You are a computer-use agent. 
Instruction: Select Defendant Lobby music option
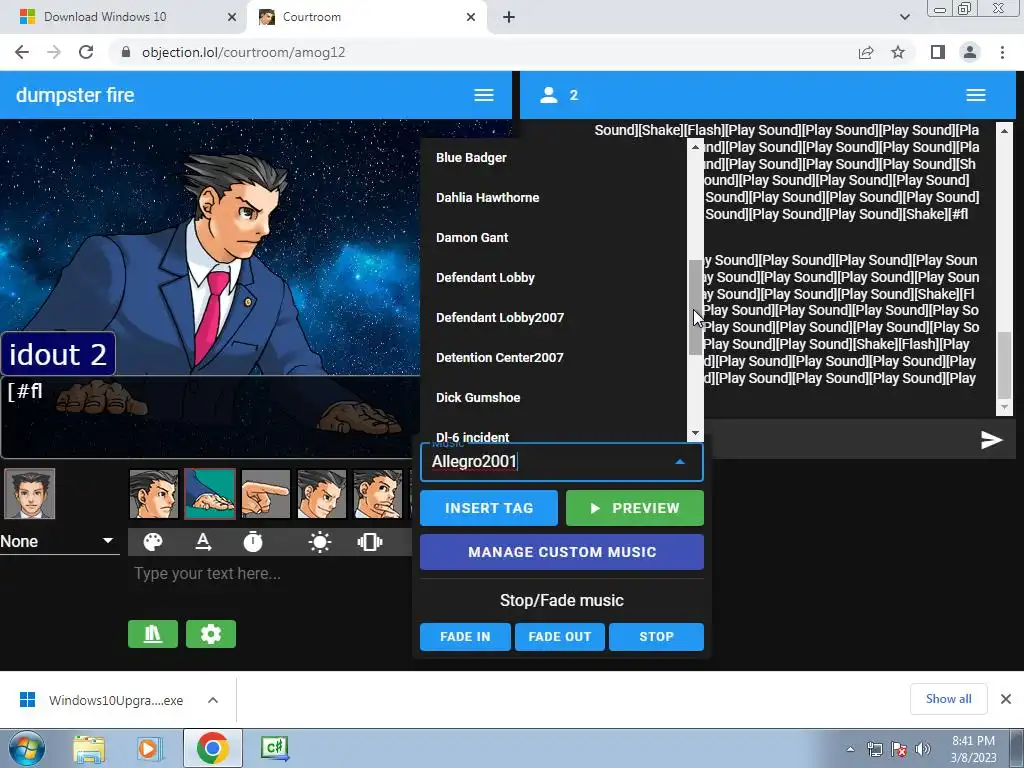(554, 278)
